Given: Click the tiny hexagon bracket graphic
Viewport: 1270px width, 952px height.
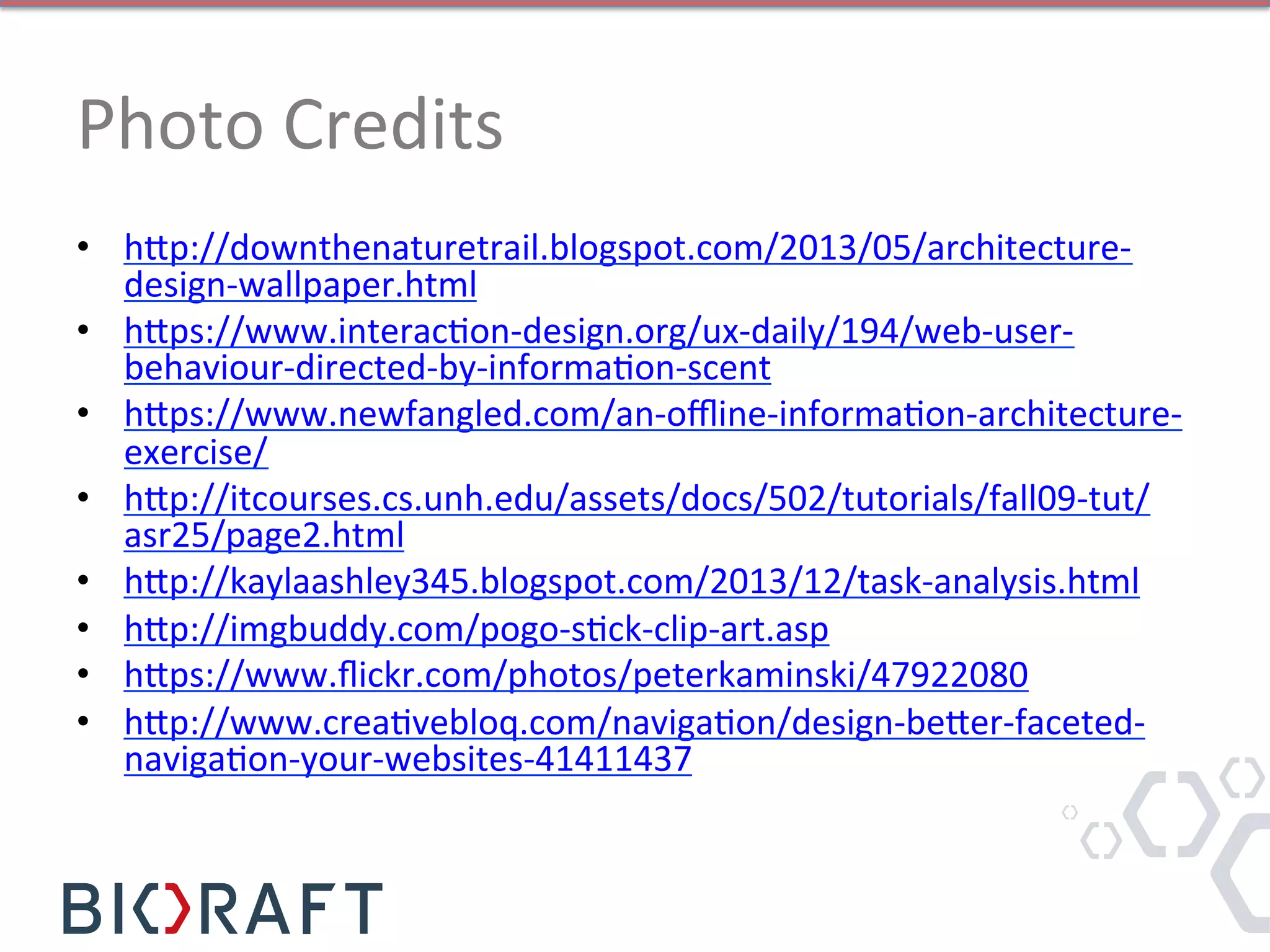Looking at the screenshot, I should (1070, 812).
